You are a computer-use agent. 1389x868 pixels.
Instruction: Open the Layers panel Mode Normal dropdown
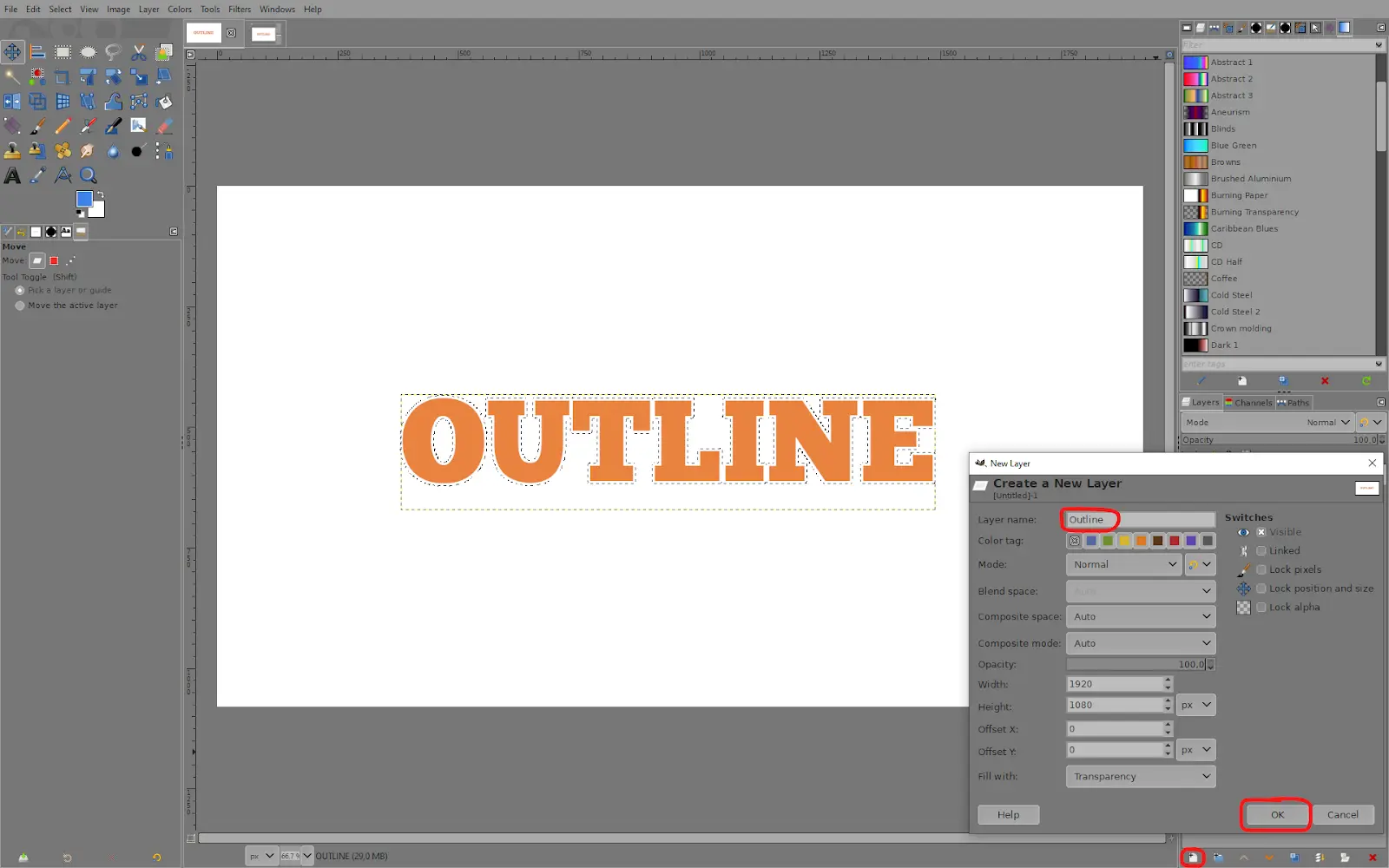pos(1267,423)
